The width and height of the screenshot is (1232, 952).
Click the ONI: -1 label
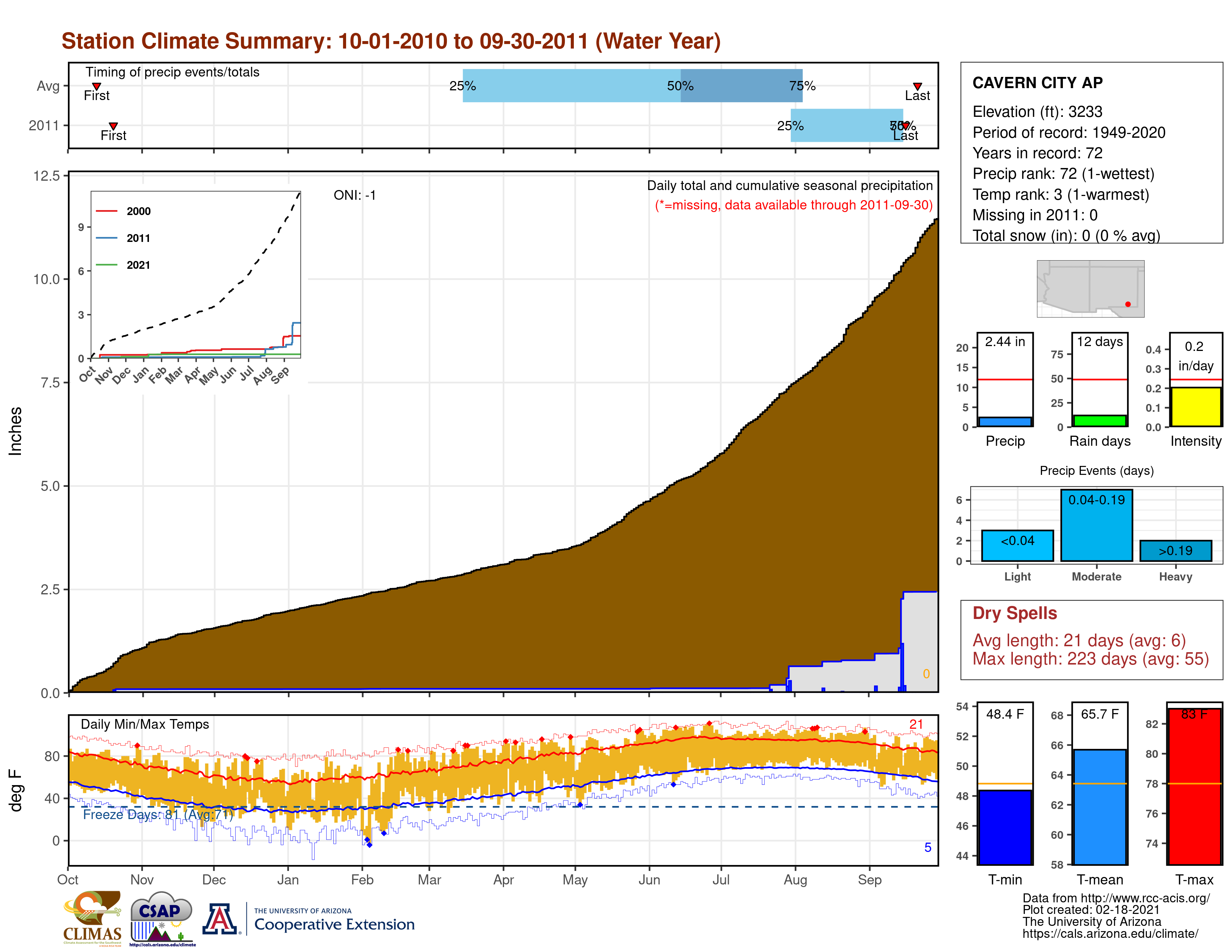click(x=354, y=195)
